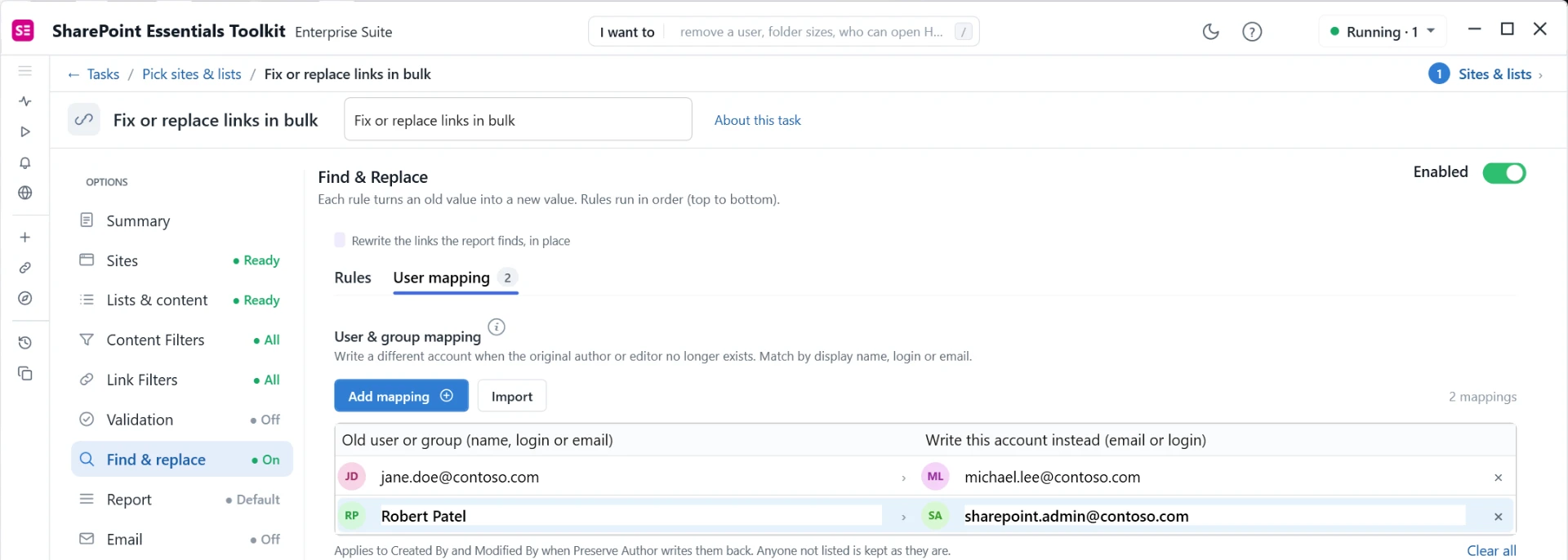Click the globe icon in the left rail
The height and width of the screenshot is (560, 1568).
(25, 193)
